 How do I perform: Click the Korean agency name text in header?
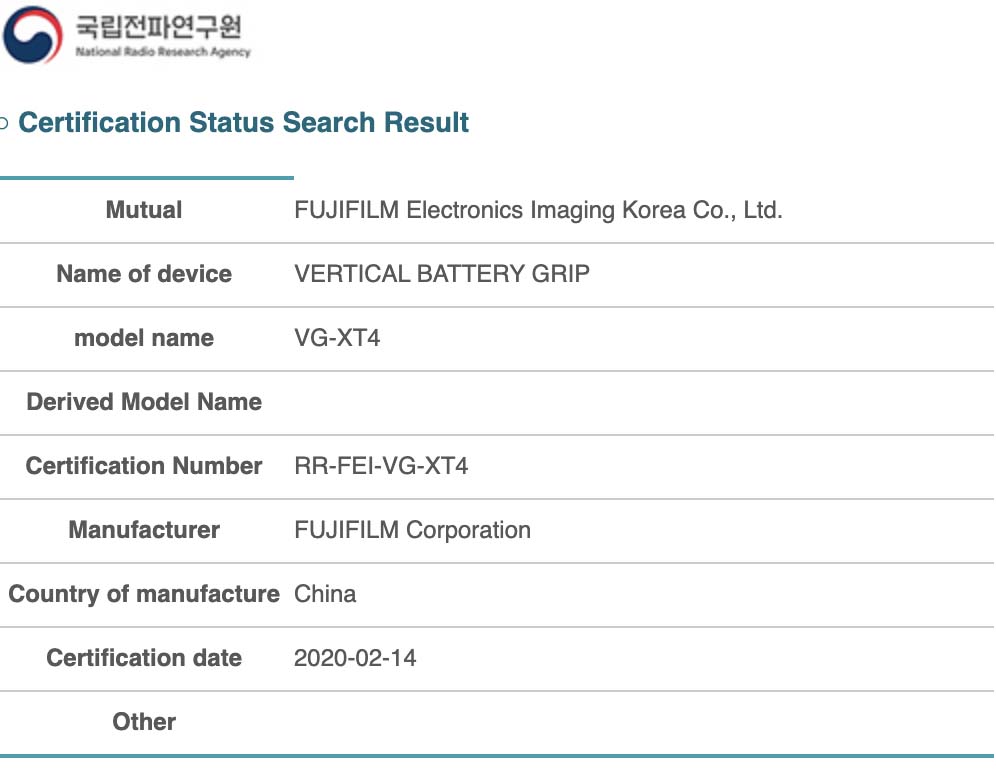coord(159,27)
